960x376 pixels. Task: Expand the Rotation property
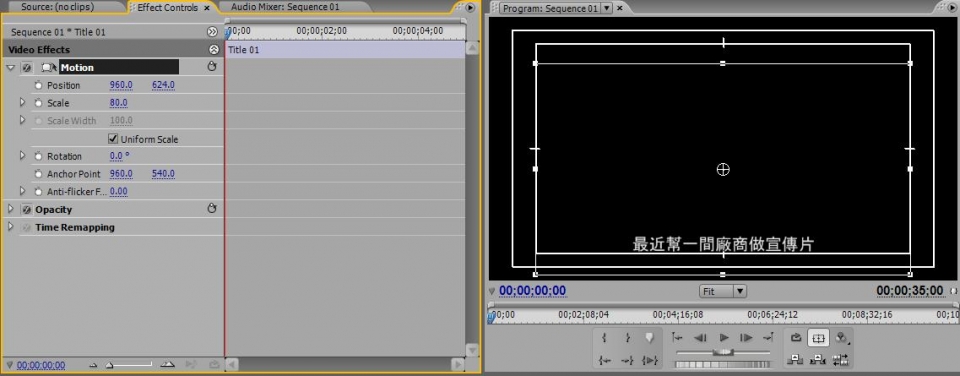[x=23, y=156]
